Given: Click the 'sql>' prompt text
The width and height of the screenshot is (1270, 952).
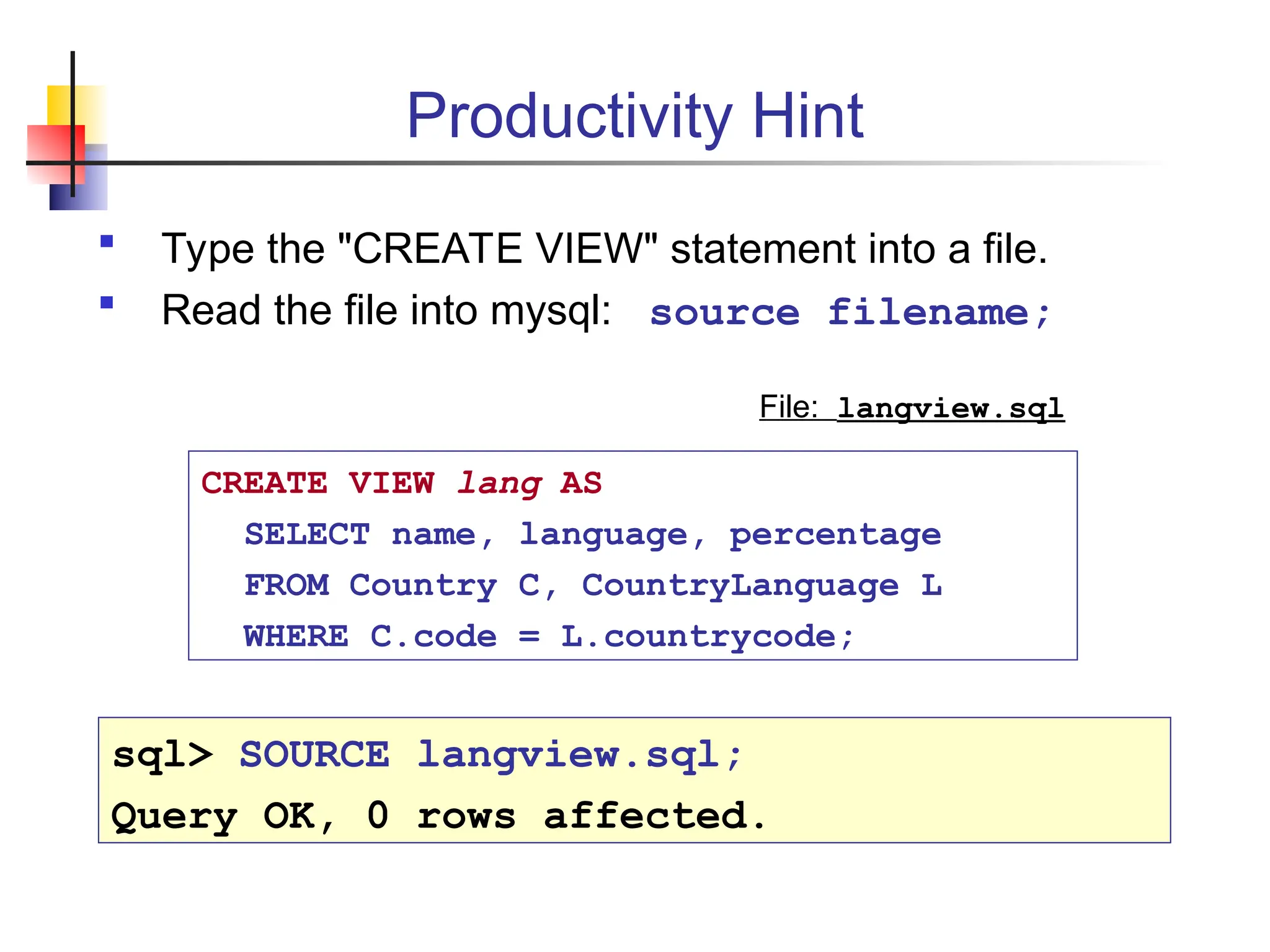Looking at the screenshot, I should point(162,755).
